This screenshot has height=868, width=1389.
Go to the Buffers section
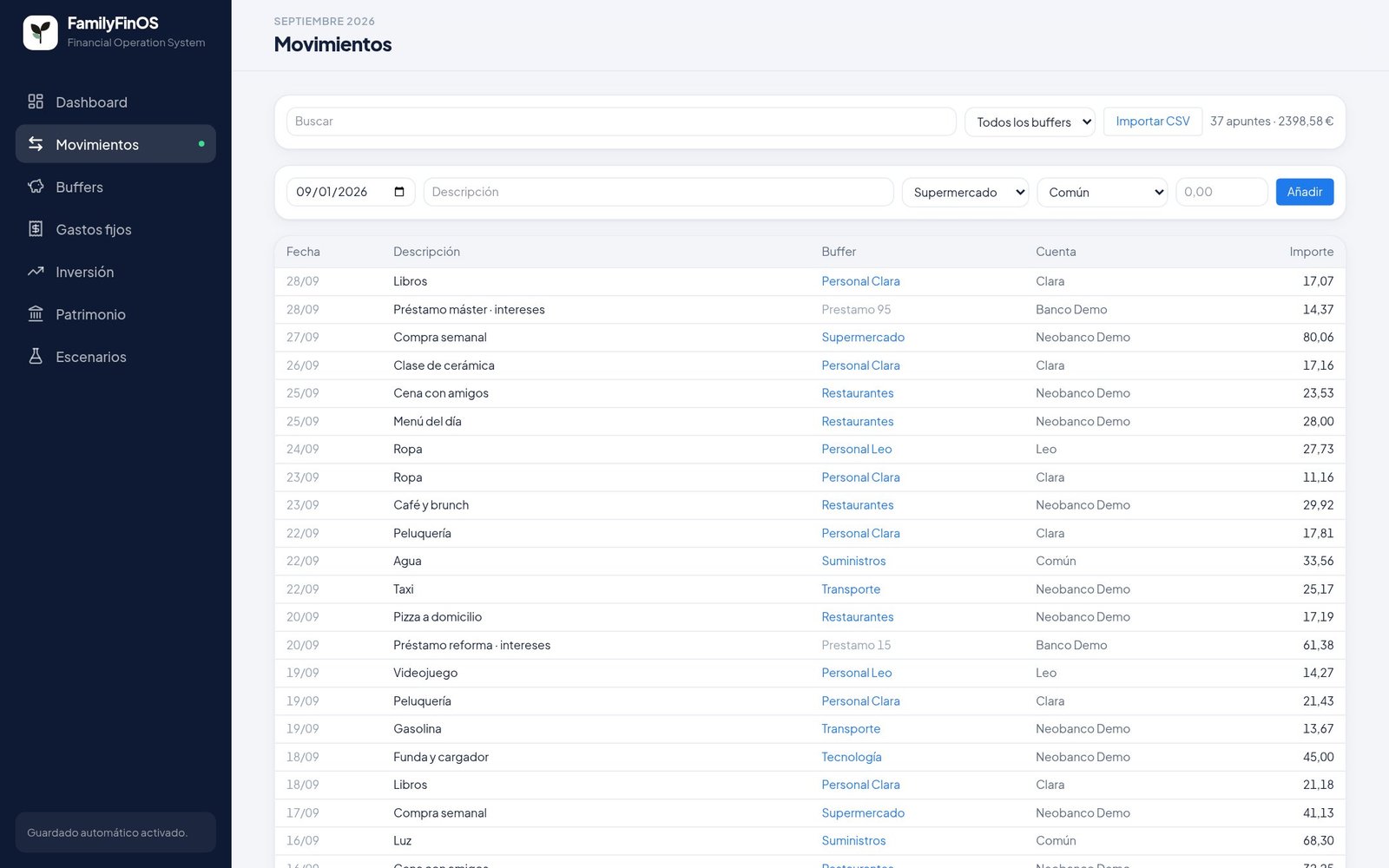(x=115, y=187)
